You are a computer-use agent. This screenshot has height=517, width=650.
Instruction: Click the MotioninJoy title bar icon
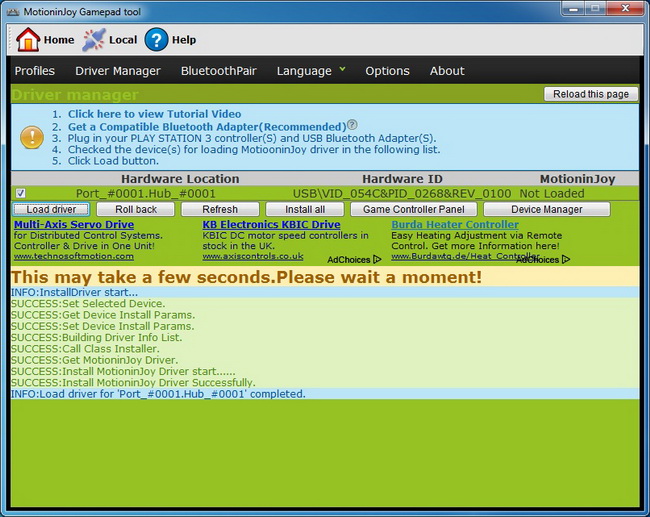(13, 9)
